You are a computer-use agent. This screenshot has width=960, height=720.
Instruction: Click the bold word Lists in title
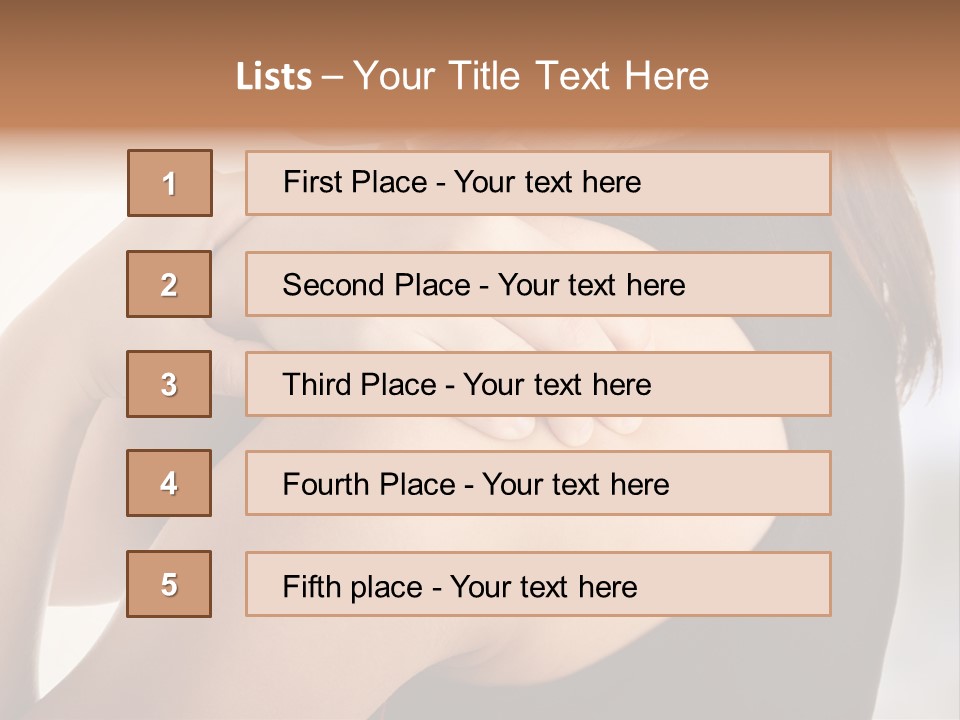(x=274, y=76)
